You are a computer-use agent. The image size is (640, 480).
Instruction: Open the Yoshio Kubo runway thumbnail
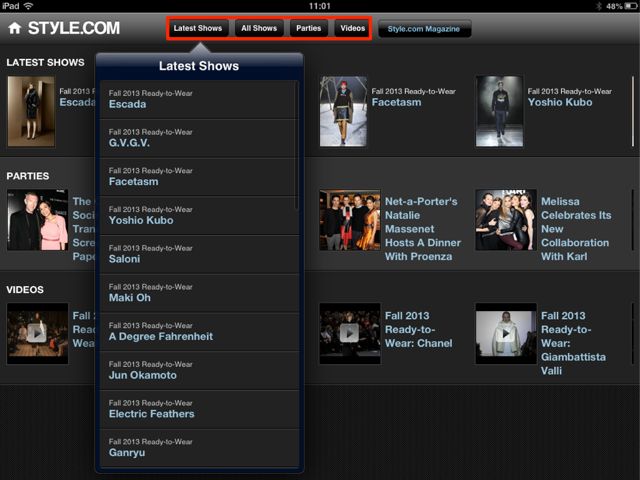click(x=500, y=111)
